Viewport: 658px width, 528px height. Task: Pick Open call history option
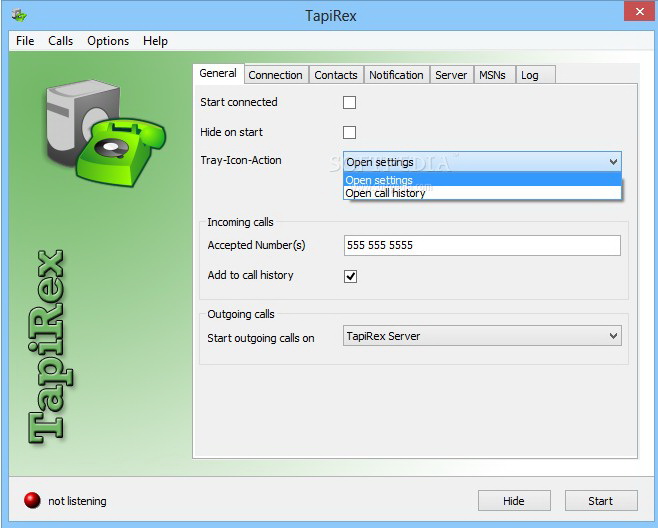[482, 193]
